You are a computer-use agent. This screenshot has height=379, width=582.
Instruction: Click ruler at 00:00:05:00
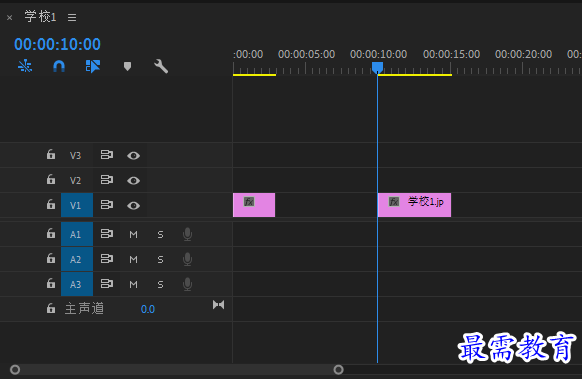(307, 54)
